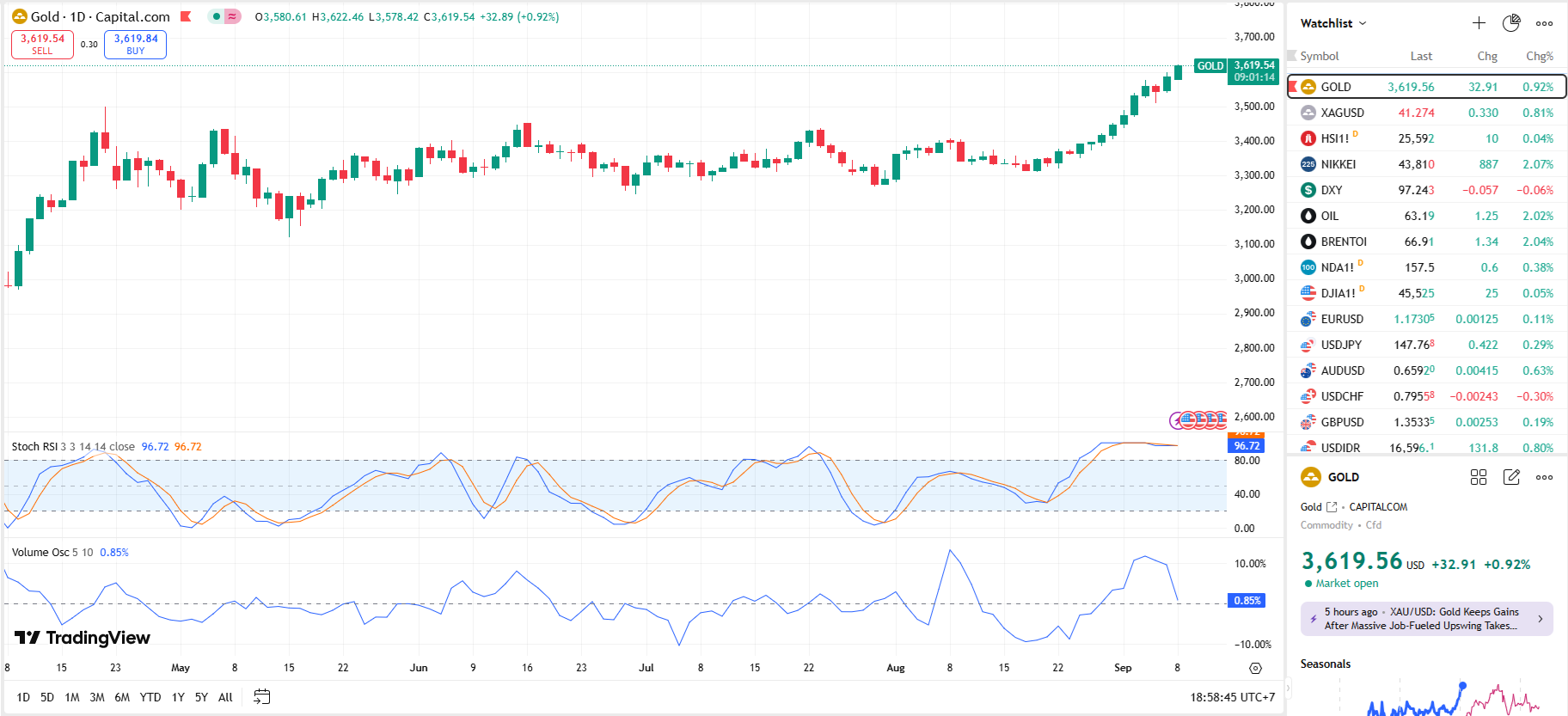Expand the gold news headline arrow
1568x716 pixels.
pos(1540,619)
